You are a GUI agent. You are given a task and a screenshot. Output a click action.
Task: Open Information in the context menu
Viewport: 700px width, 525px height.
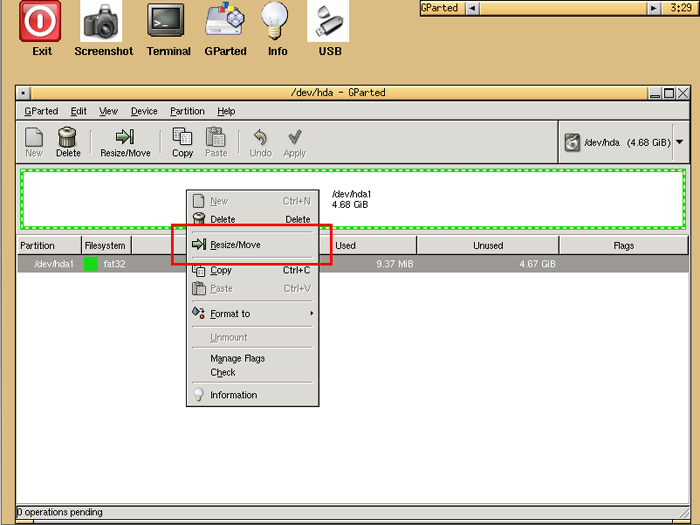252,395
